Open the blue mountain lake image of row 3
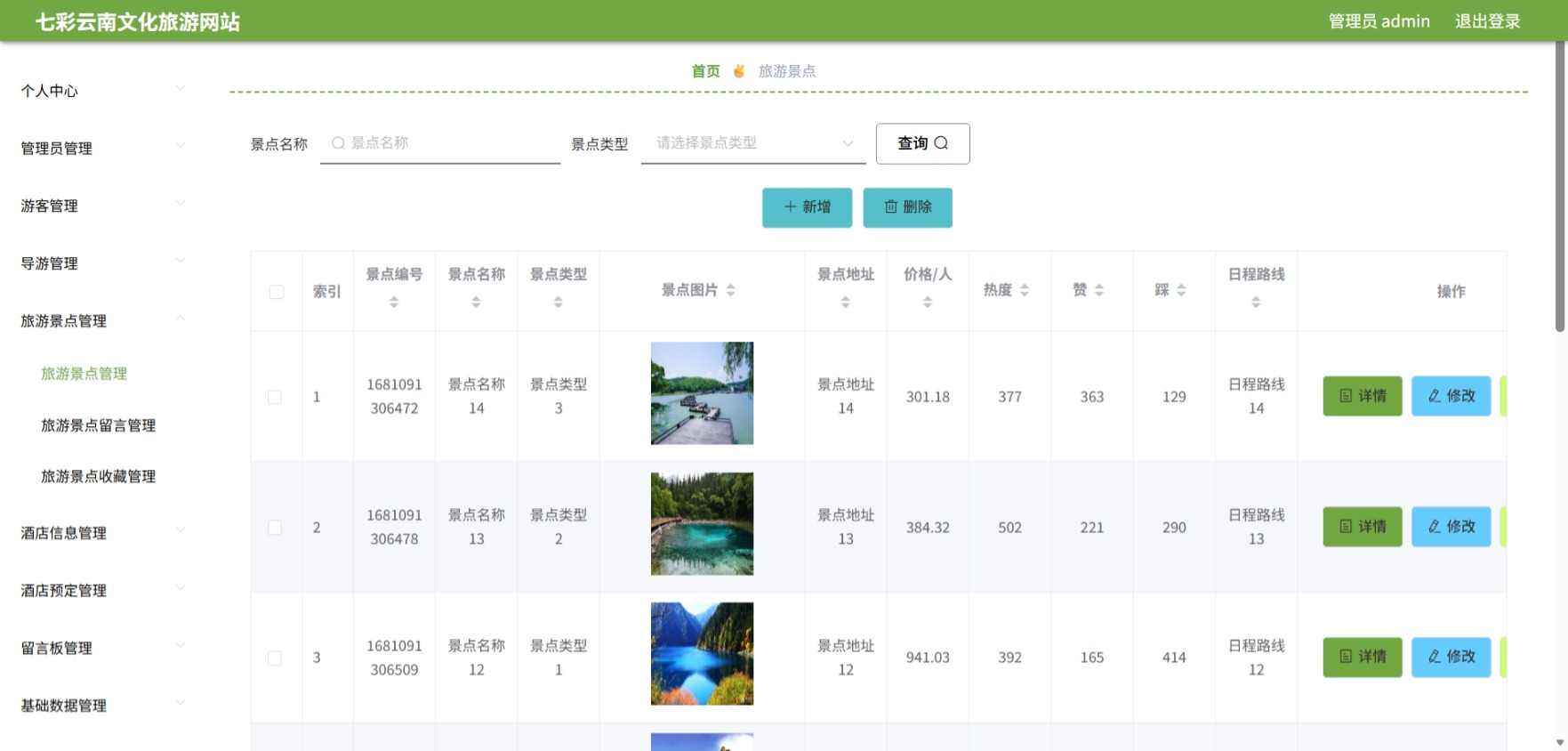The width and height of the screenshot is (1568, 751). pos(703,654)
